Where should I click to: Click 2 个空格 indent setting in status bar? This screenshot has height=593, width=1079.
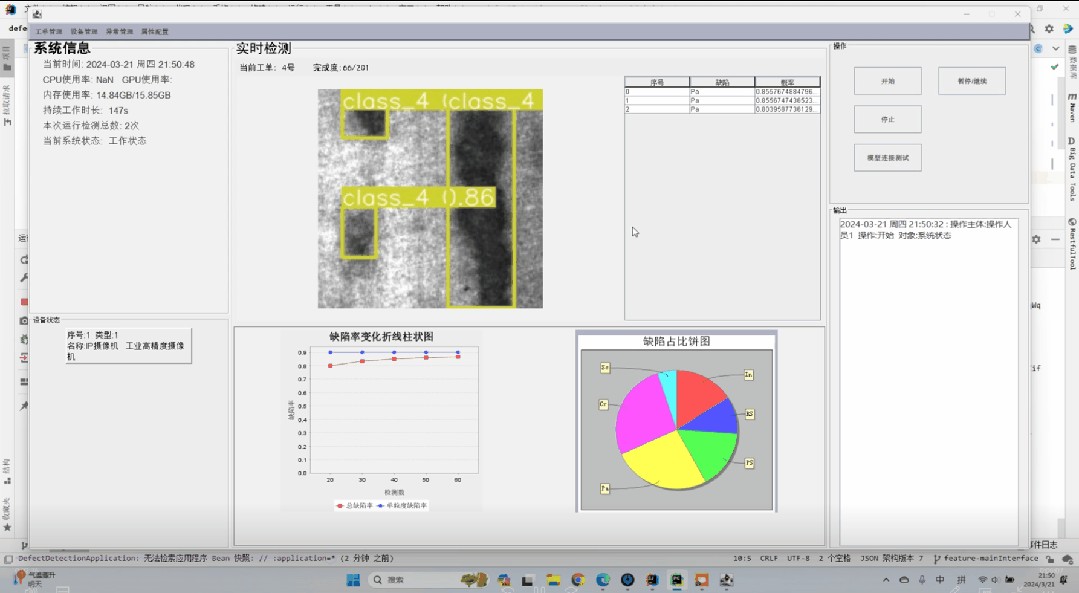[835, 559]
